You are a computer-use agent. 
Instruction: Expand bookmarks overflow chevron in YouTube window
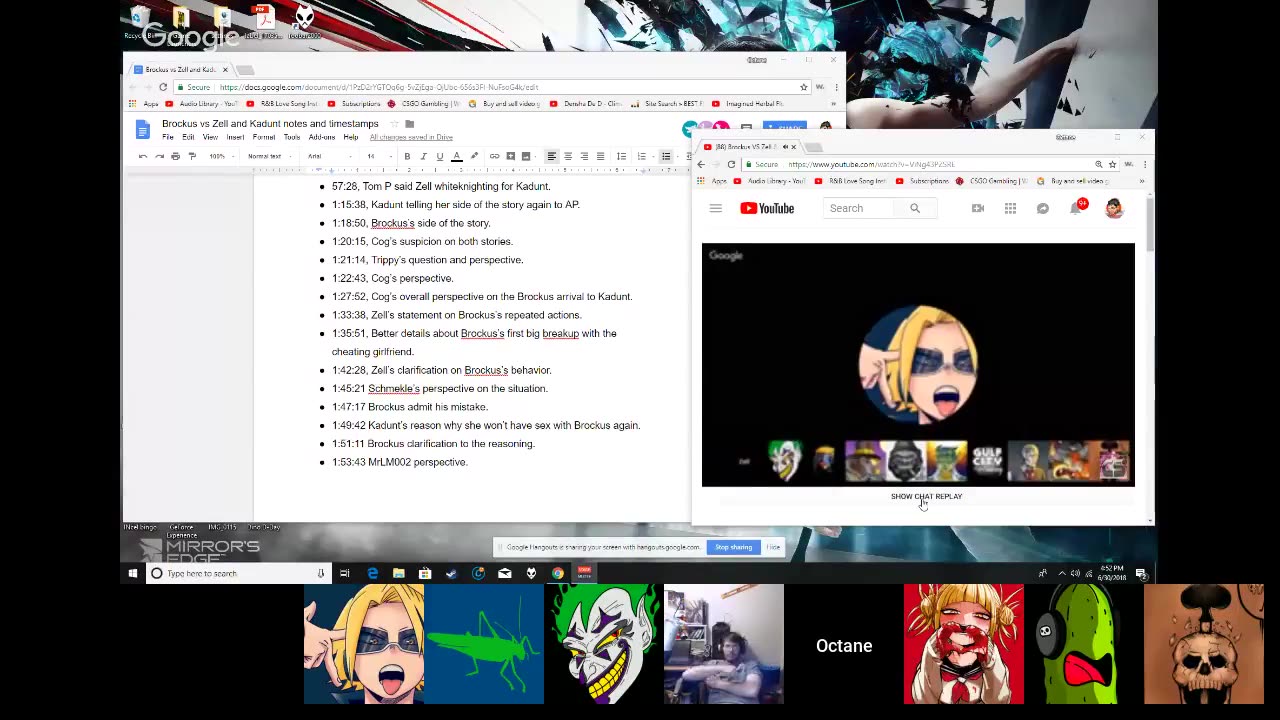pyautogui.click(x=1142, y=181)
